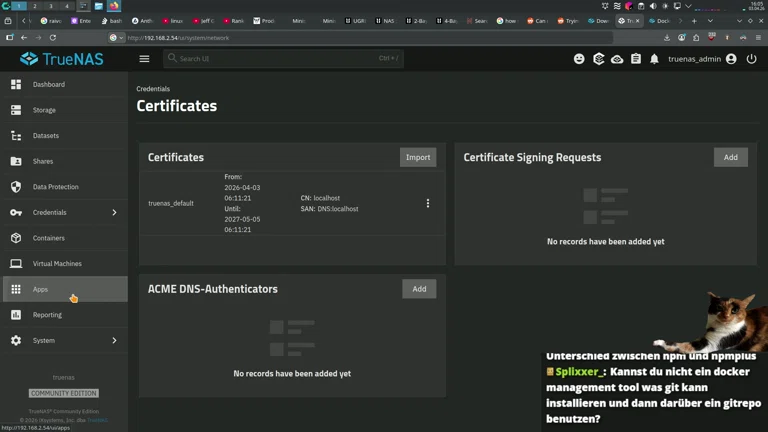Click the alerts bell icon
768x432 pixels.
pyautogui.click(x=655, y=59)
